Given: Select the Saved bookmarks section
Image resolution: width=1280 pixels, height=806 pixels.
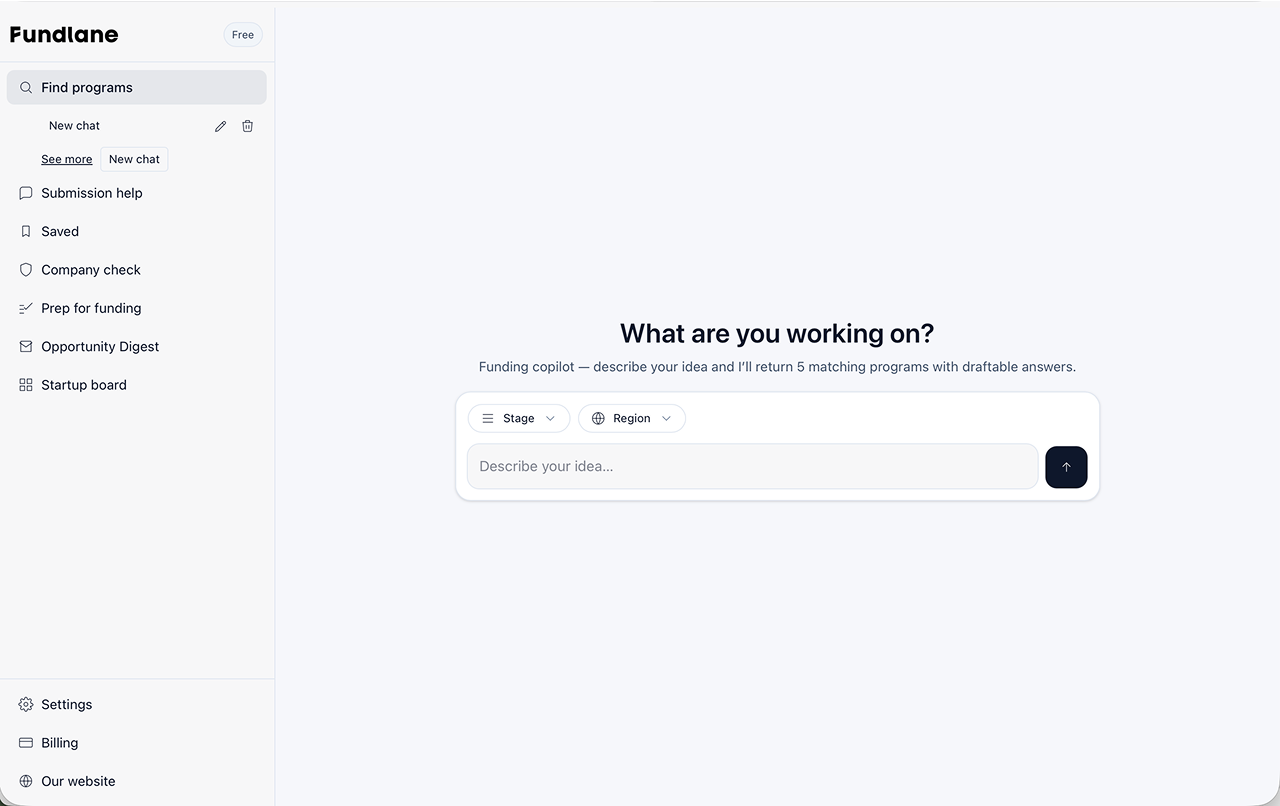Looking at the screenshot, I should 59,231.
